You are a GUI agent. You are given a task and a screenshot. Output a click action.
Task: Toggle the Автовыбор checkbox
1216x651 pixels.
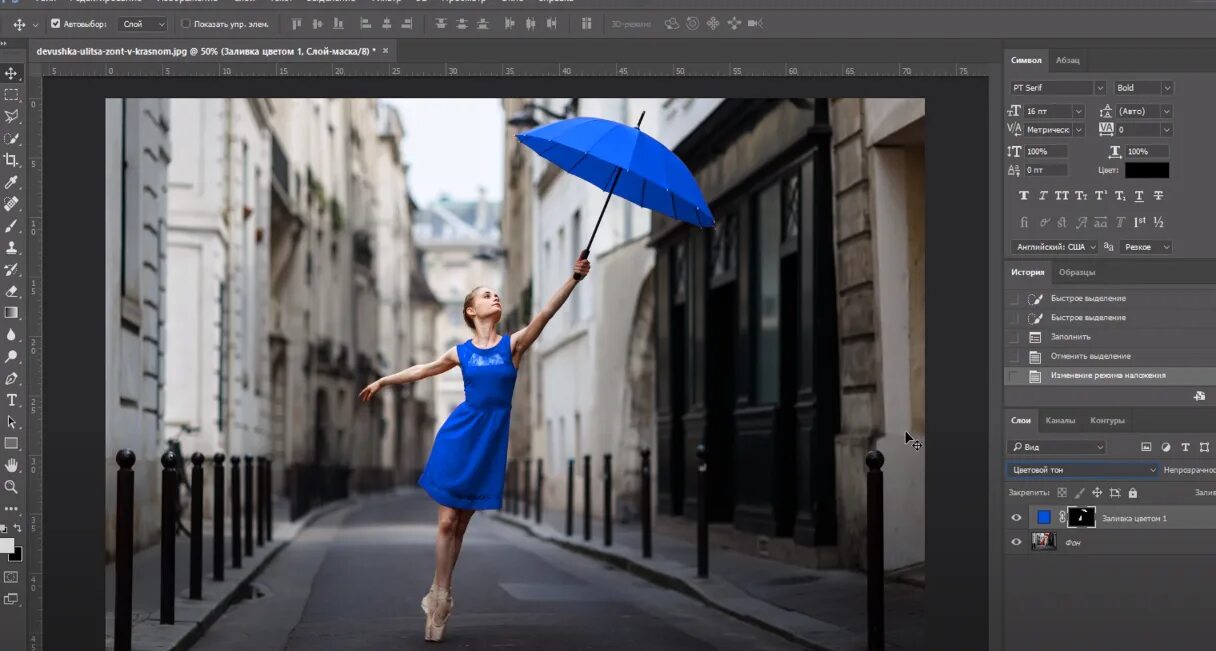click(x=55, y=23)
